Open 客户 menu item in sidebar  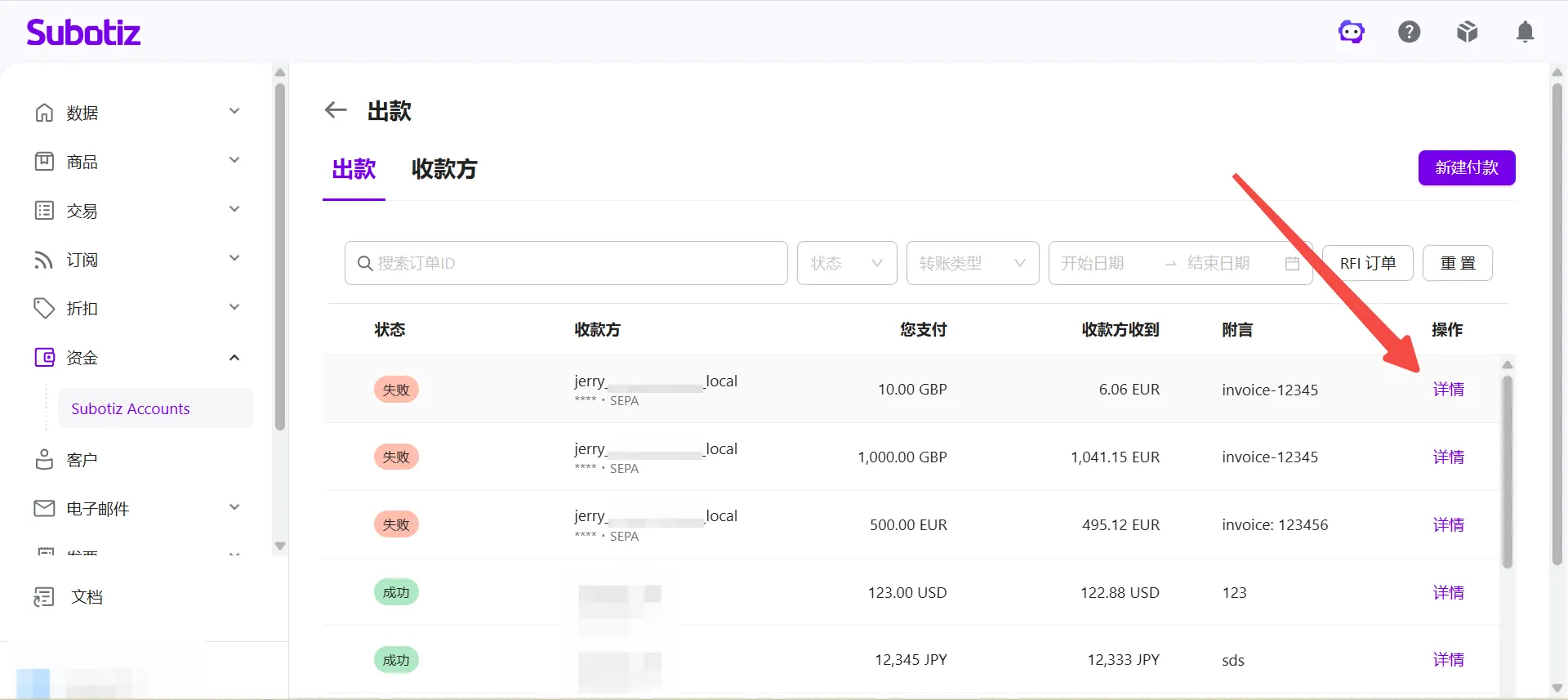(82, 460)
